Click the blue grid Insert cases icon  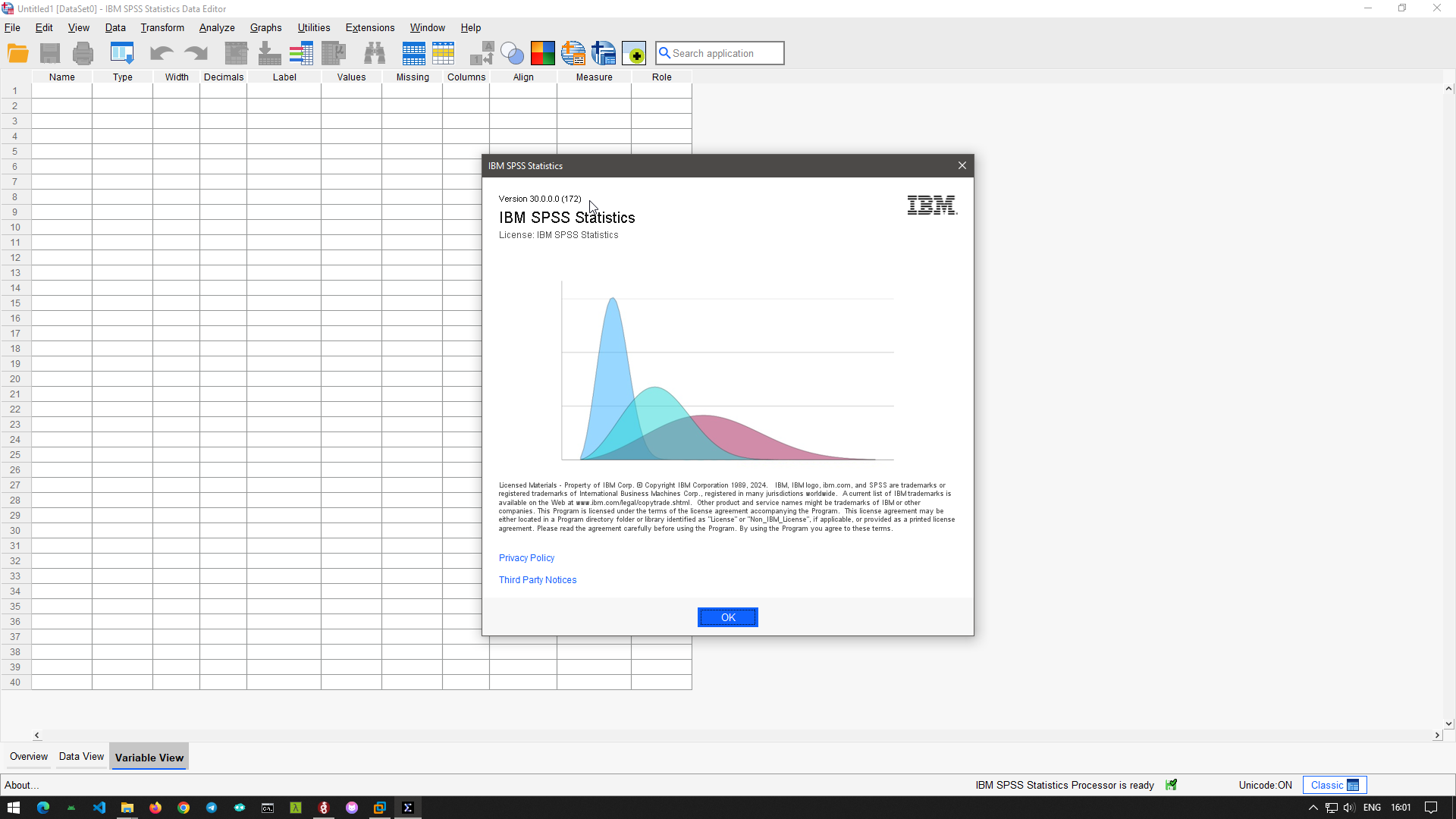[414, 53]
